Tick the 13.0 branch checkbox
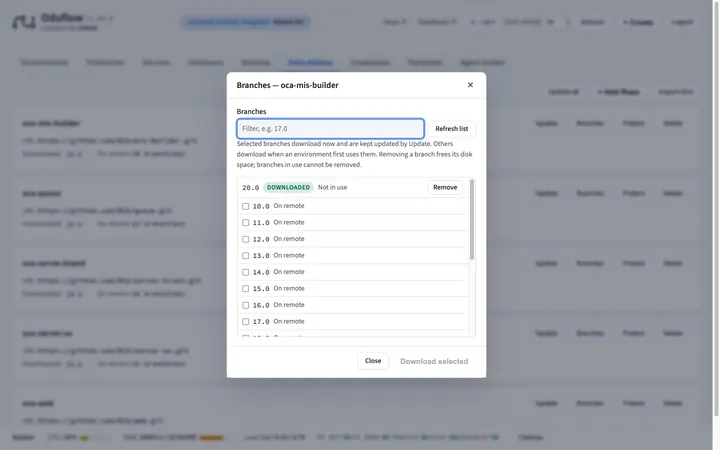The image size is (720, 450). point(246,256)
